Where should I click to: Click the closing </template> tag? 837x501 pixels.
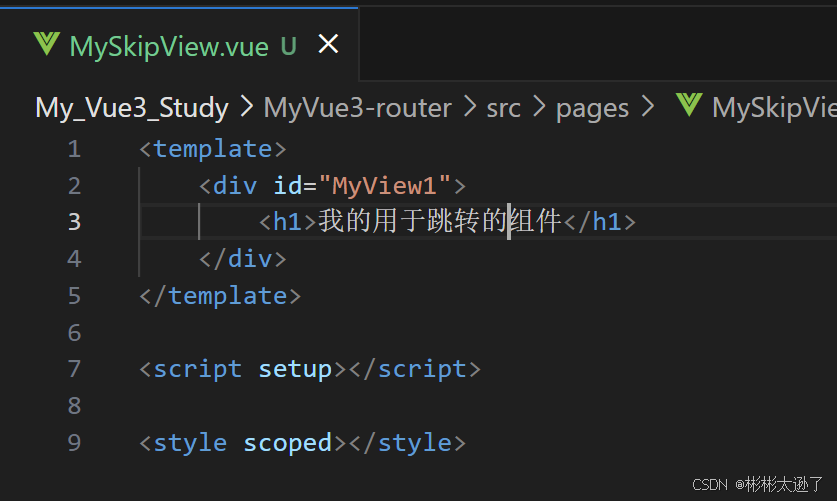[x=220, y=296]
